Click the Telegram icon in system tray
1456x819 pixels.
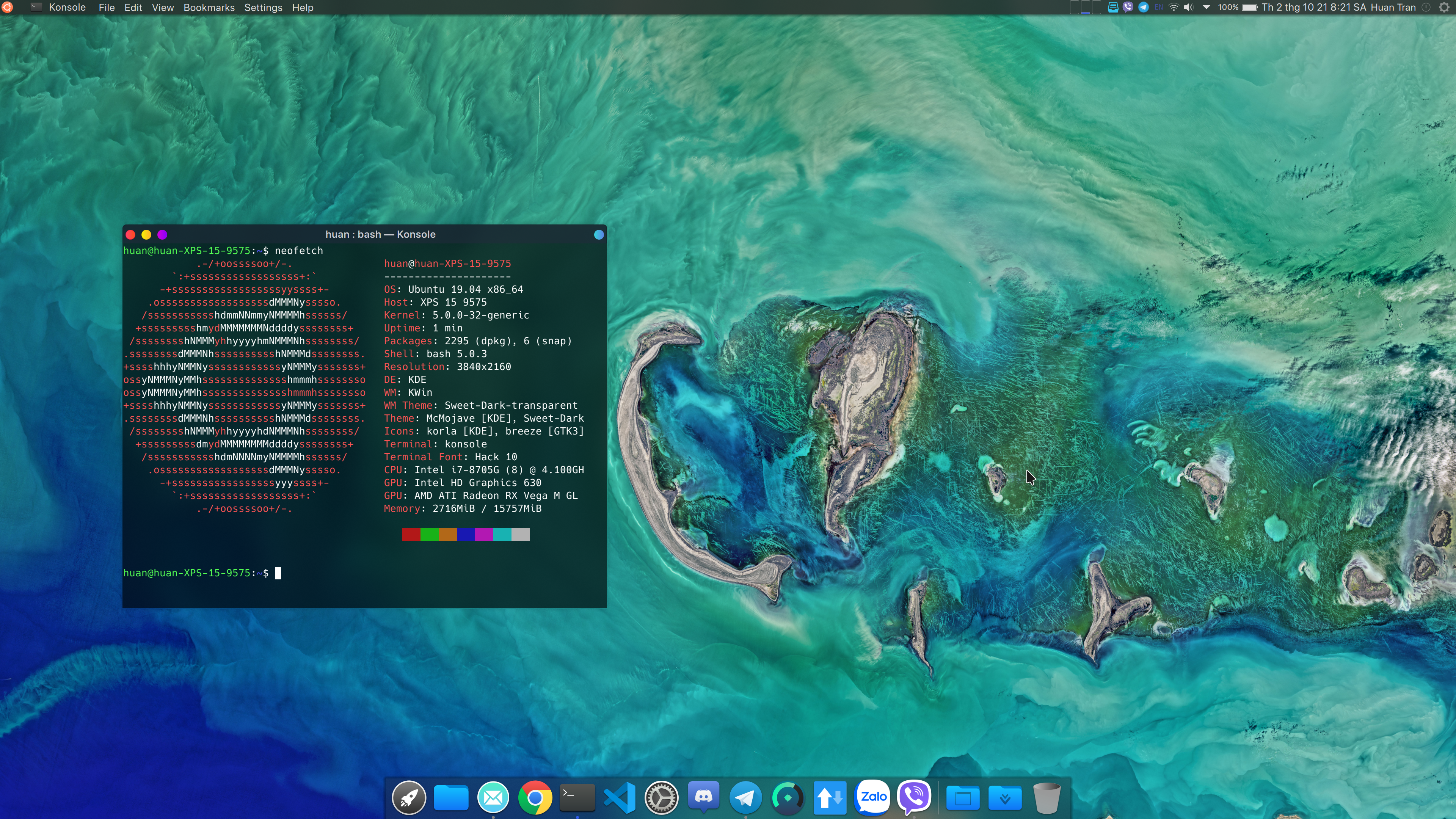1143,7
